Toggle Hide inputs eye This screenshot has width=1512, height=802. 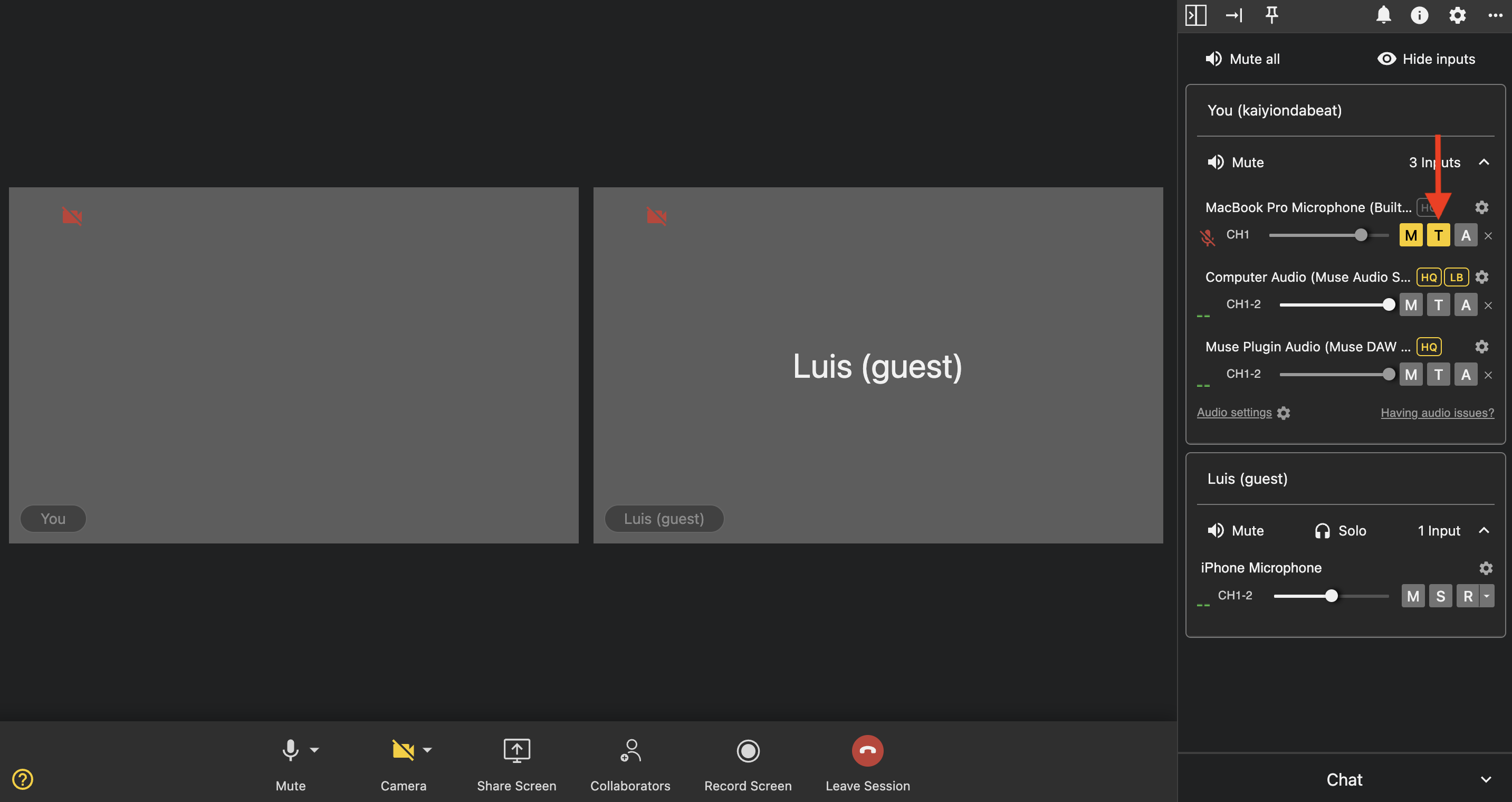tap(1425, 59)
